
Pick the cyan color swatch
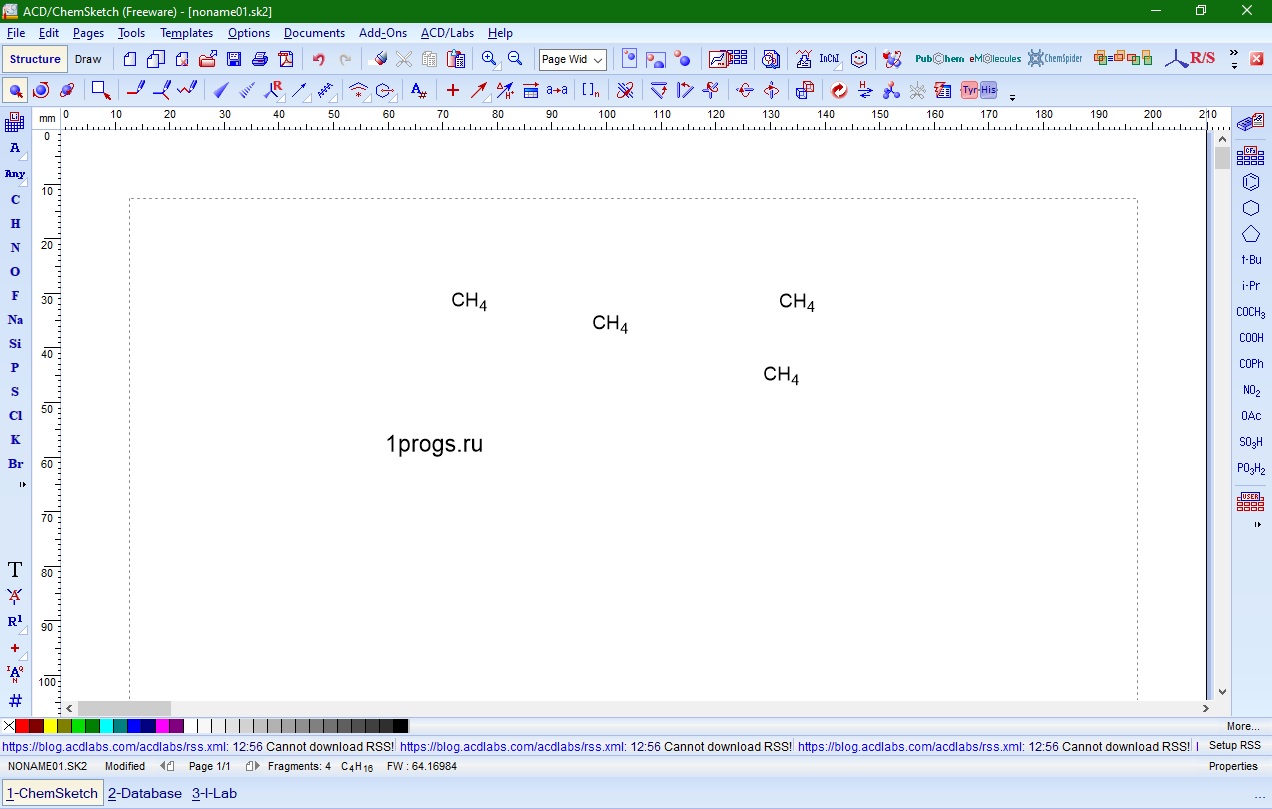(x=106, y=726)
